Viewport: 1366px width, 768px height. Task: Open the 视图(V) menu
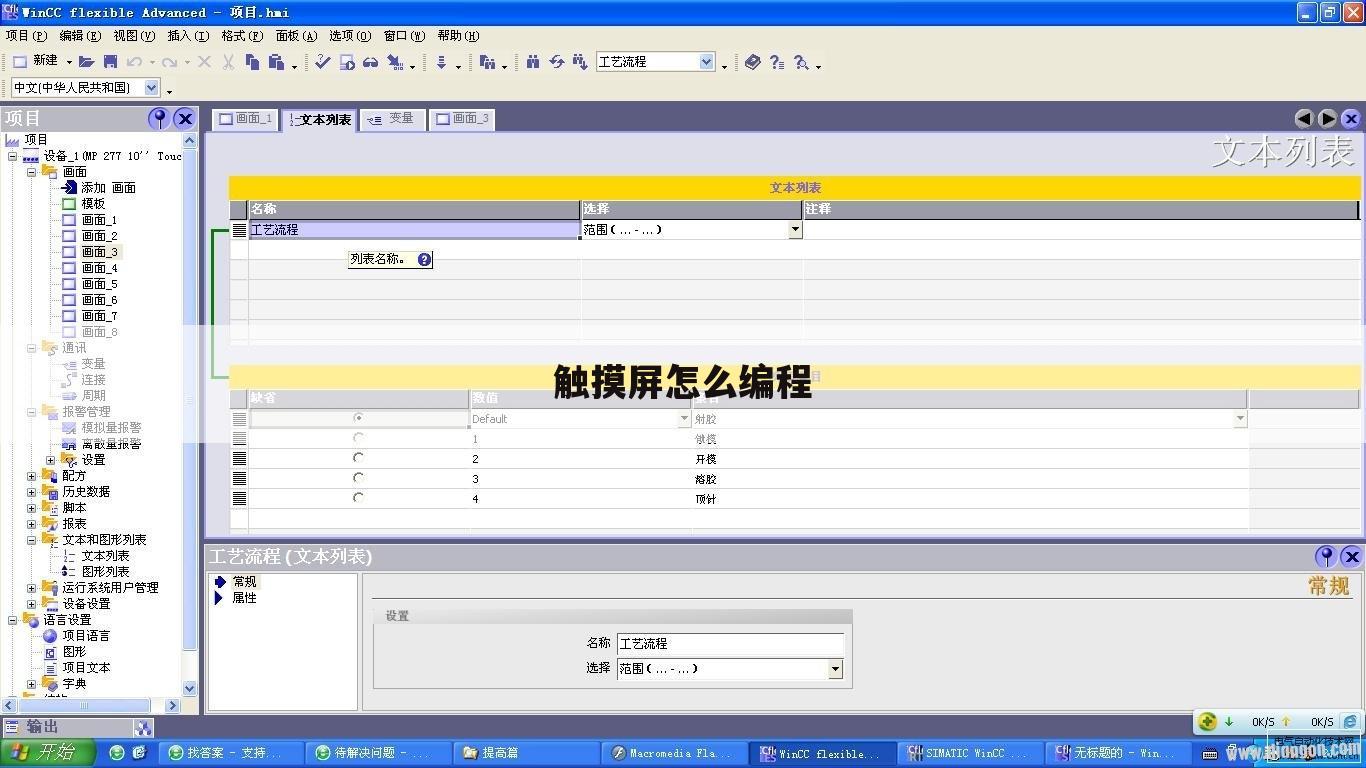tap(134, 36)
